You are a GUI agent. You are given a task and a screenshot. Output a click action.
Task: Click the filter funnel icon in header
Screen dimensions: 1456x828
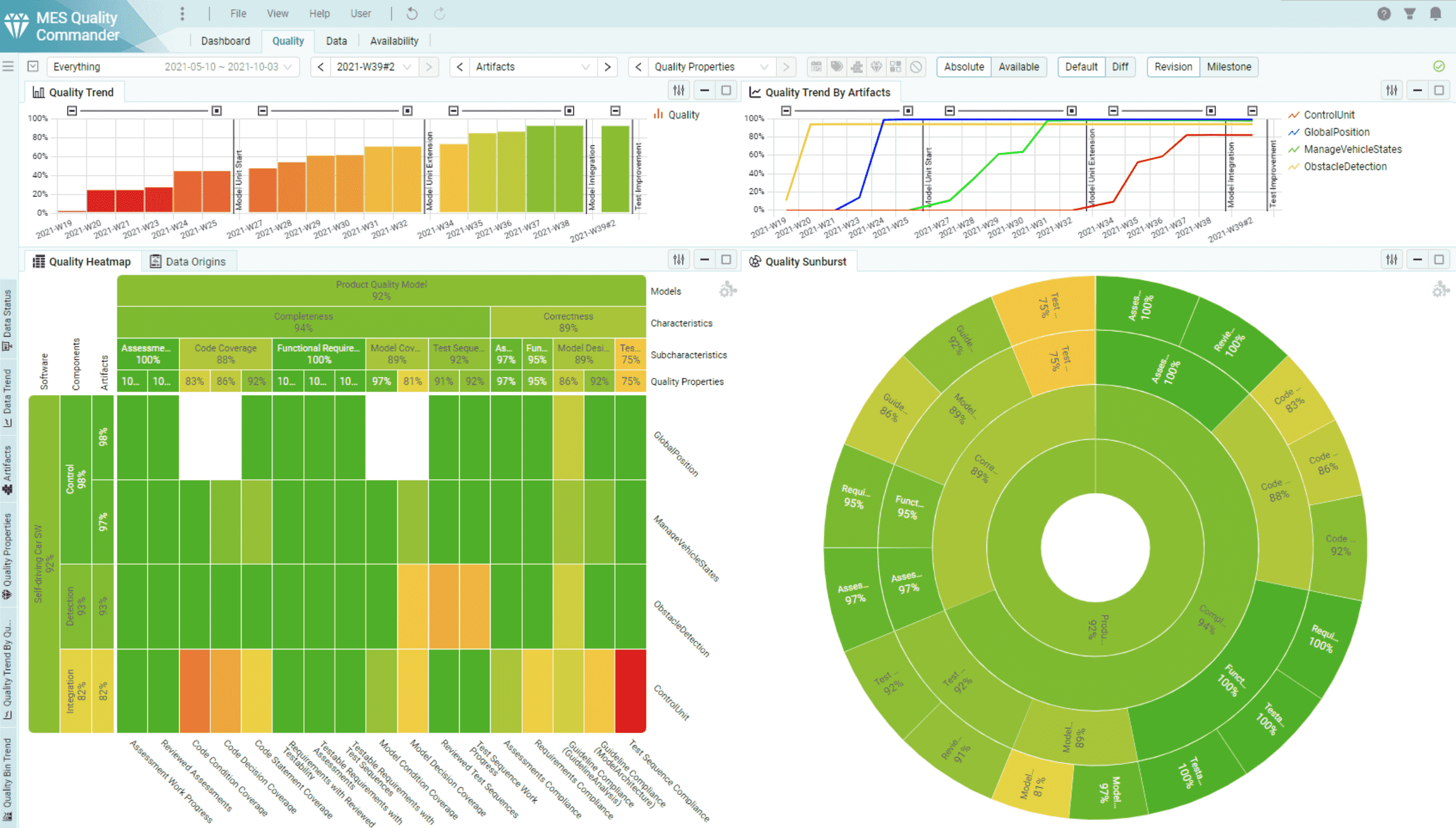[1409, 14]
